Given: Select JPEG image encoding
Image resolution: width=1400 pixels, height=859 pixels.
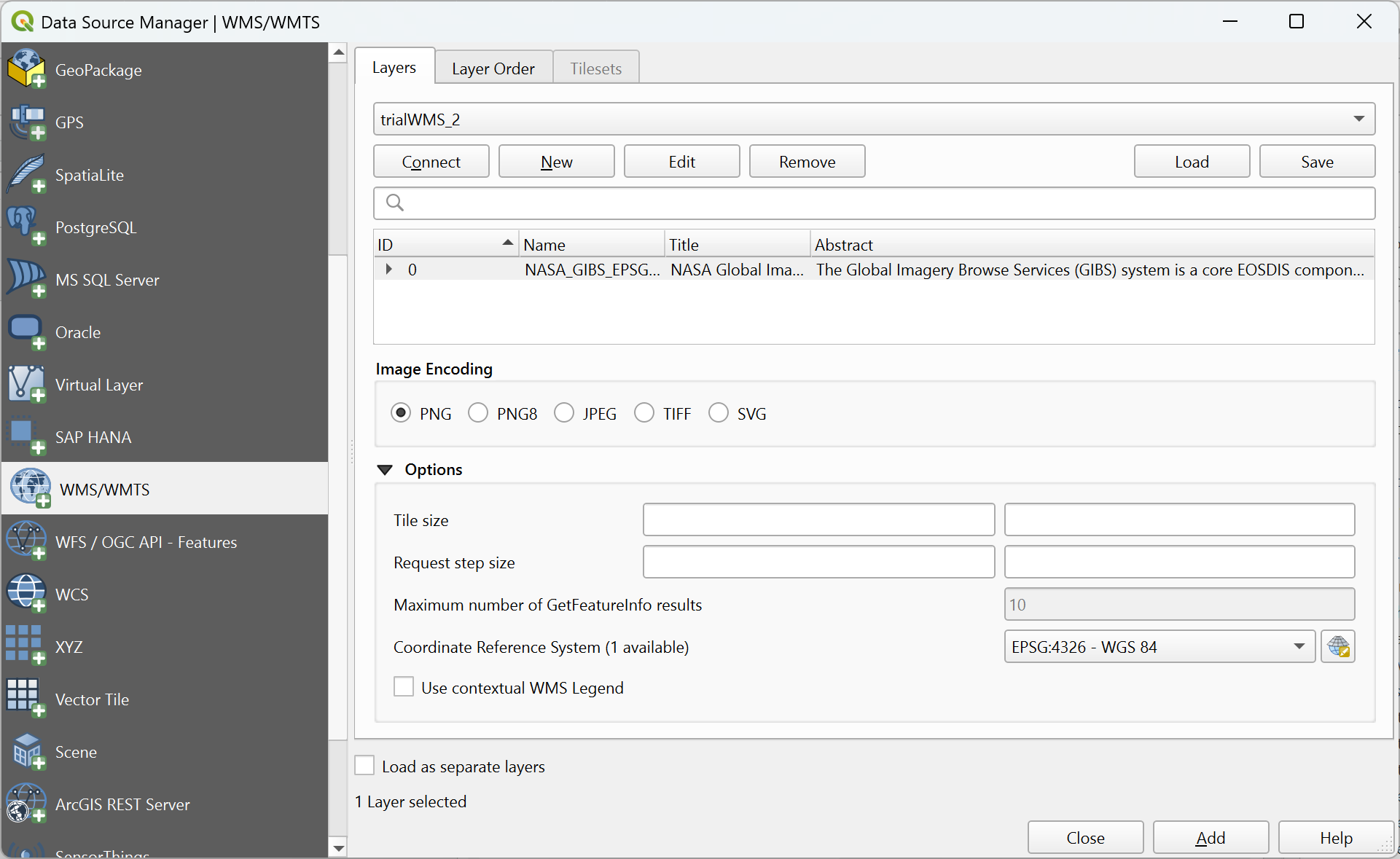Looking at the screenshot, I should pos(564,413).
